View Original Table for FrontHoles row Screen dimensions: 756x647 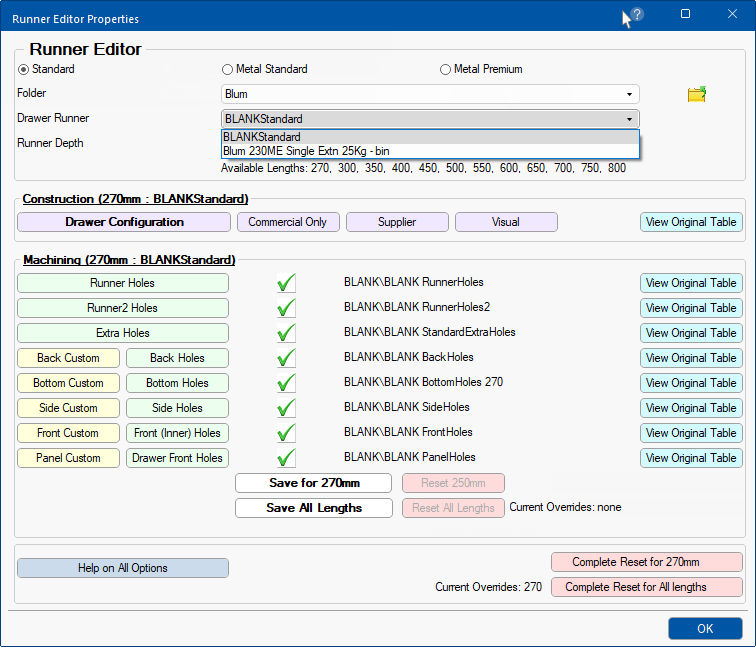coord(691,433)
